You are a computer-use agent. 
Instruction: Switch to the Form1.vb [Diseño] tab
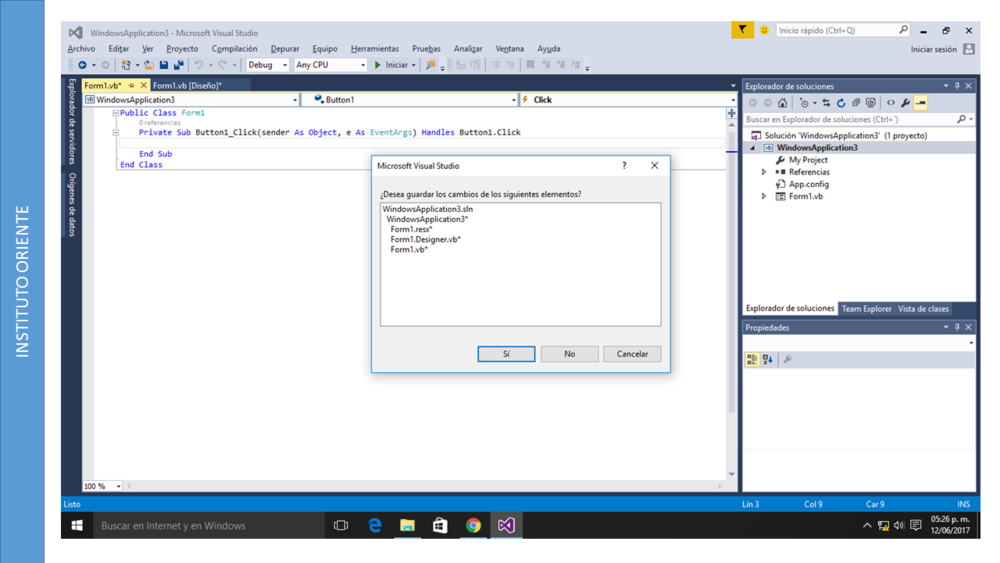[x=187, y=86]
